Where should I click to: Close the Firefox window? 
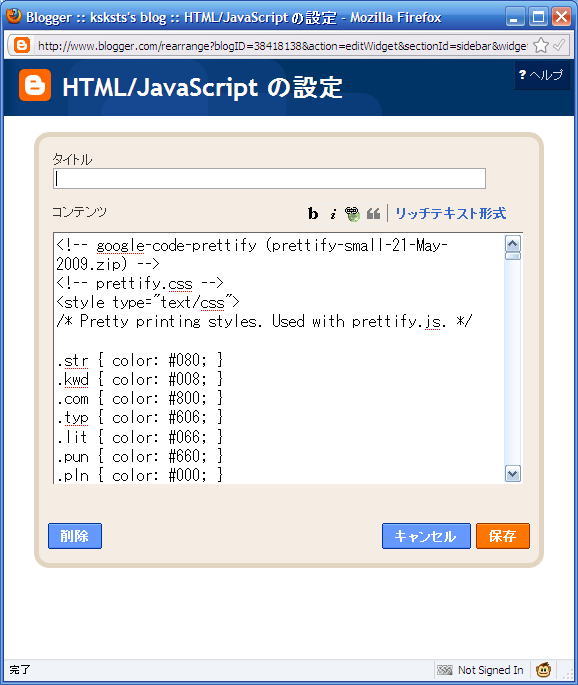click(561, 17)
